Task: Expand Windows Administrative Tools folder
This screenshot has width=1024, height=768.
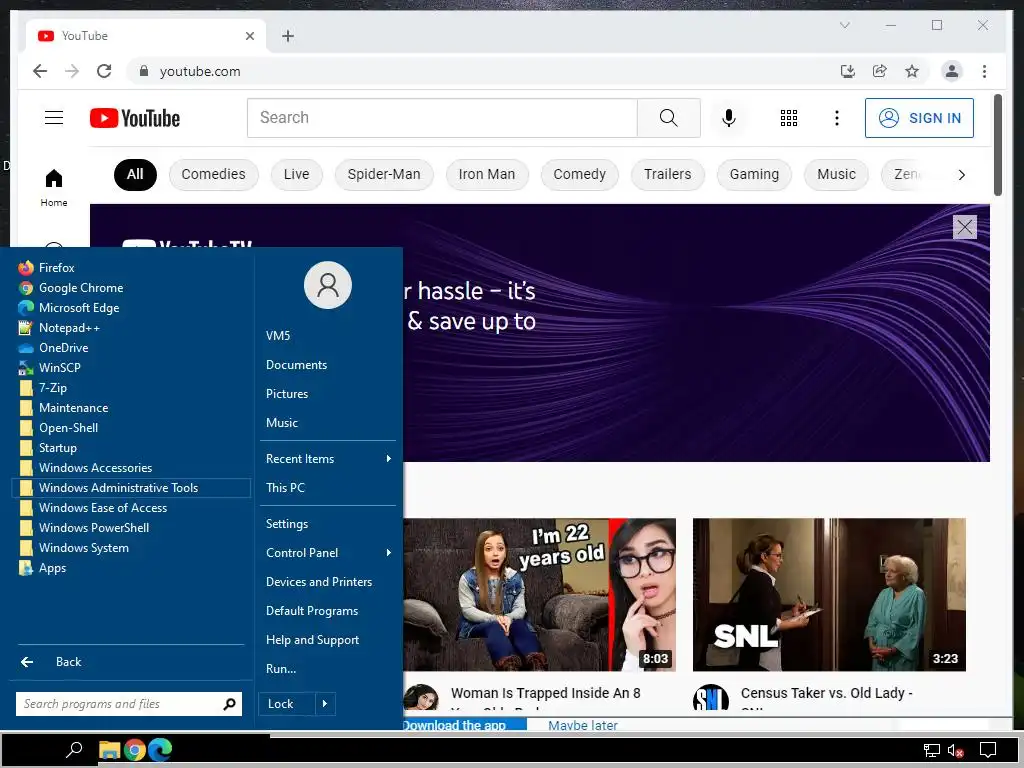Action: [x=131, y=488]
